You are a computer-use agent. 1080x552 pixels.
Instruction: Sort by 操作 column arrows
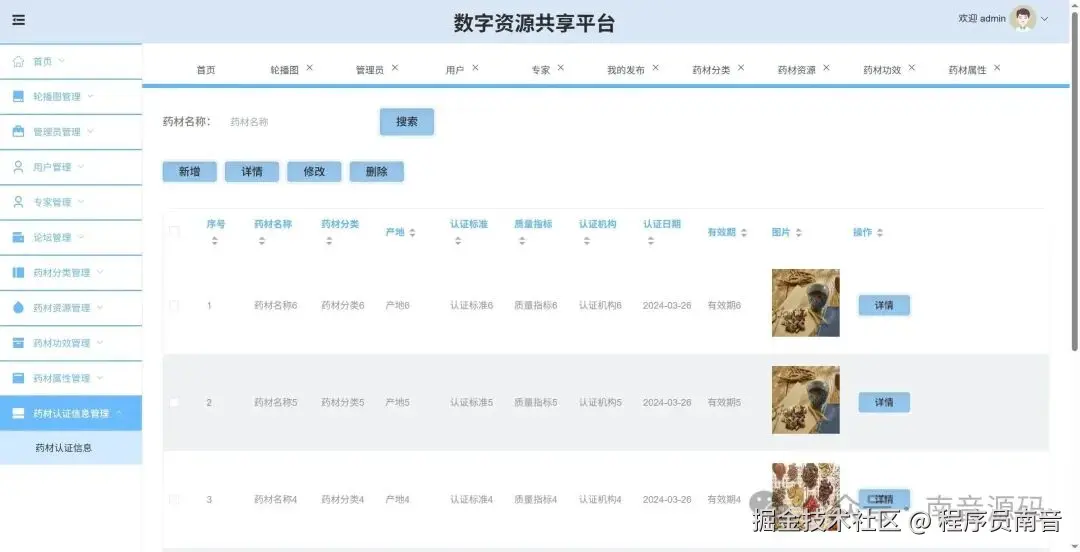(880, 233)
